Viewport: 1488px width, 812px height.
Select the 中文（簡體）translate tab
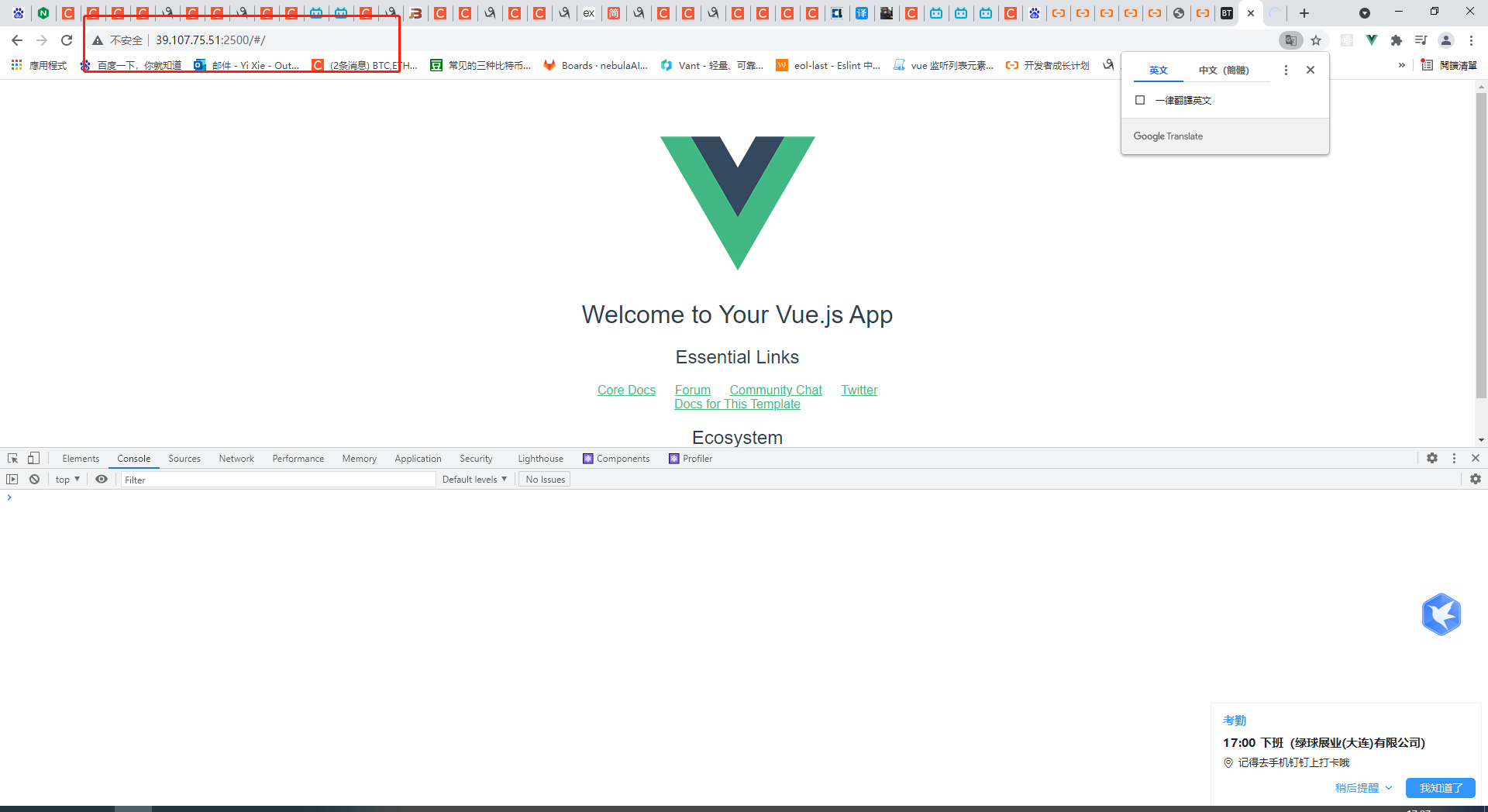click(1224, 70)
